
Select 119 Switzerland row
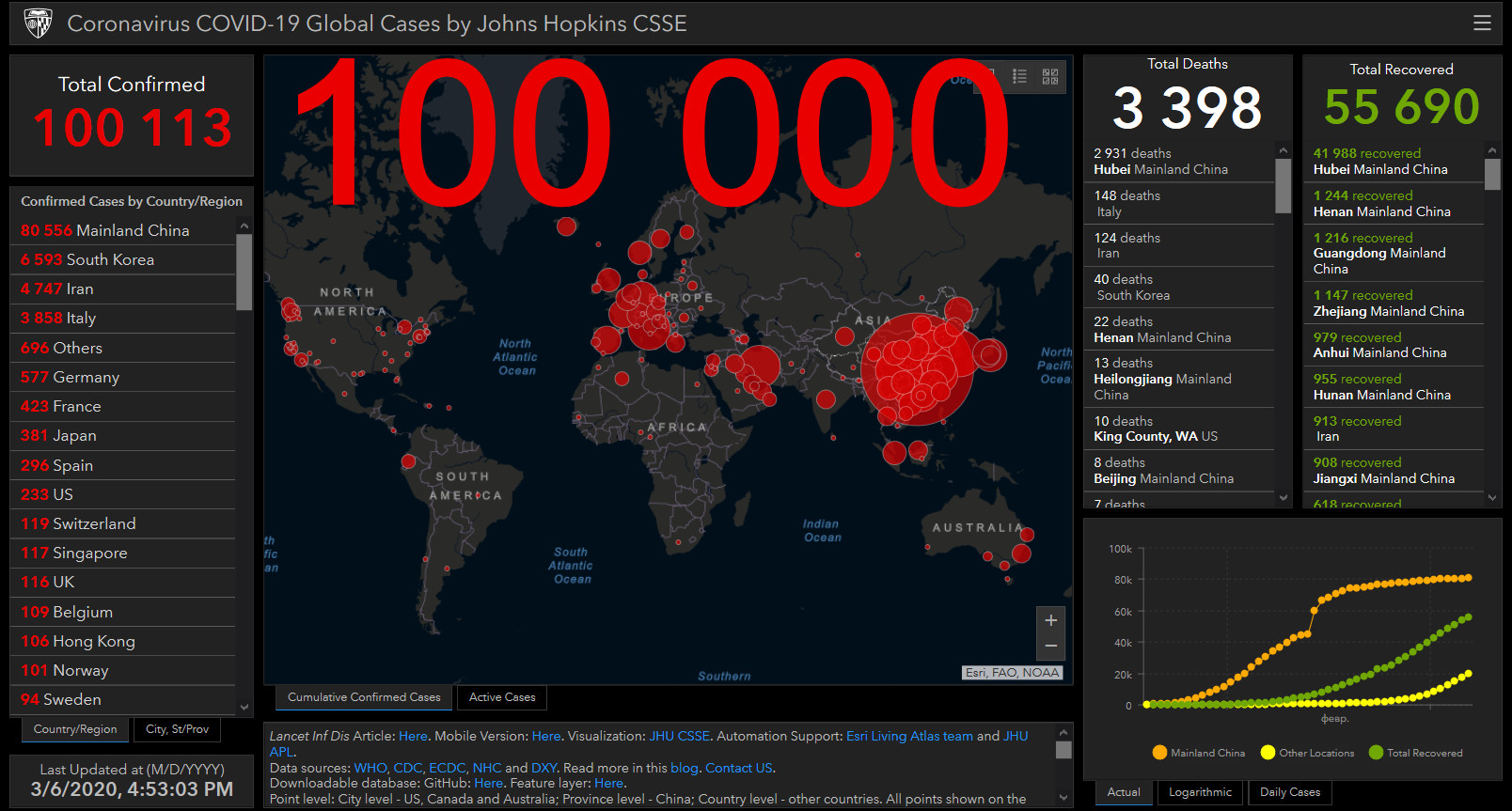pos(122,523)
